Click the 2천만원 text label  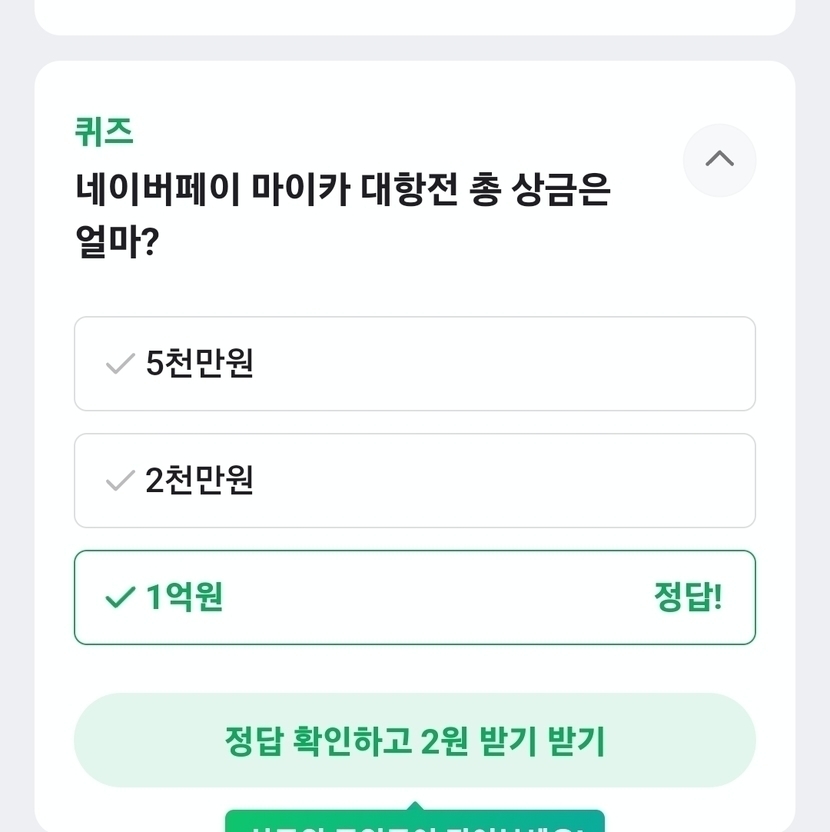200,481
